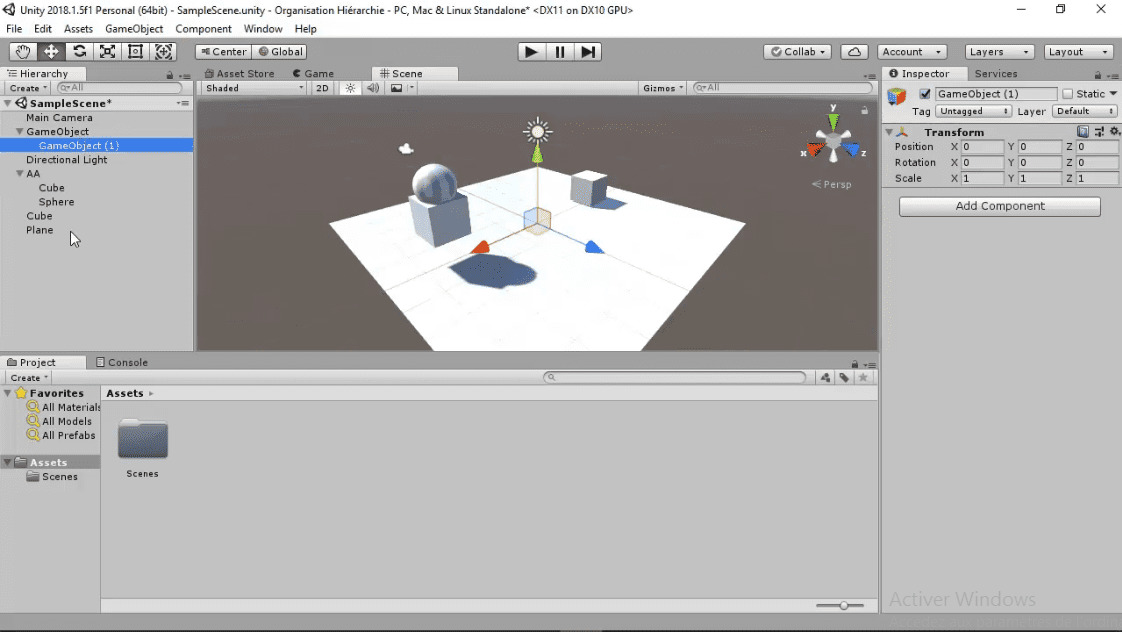
Task: Pause playback with the pause button
Action: coord(559,51)
